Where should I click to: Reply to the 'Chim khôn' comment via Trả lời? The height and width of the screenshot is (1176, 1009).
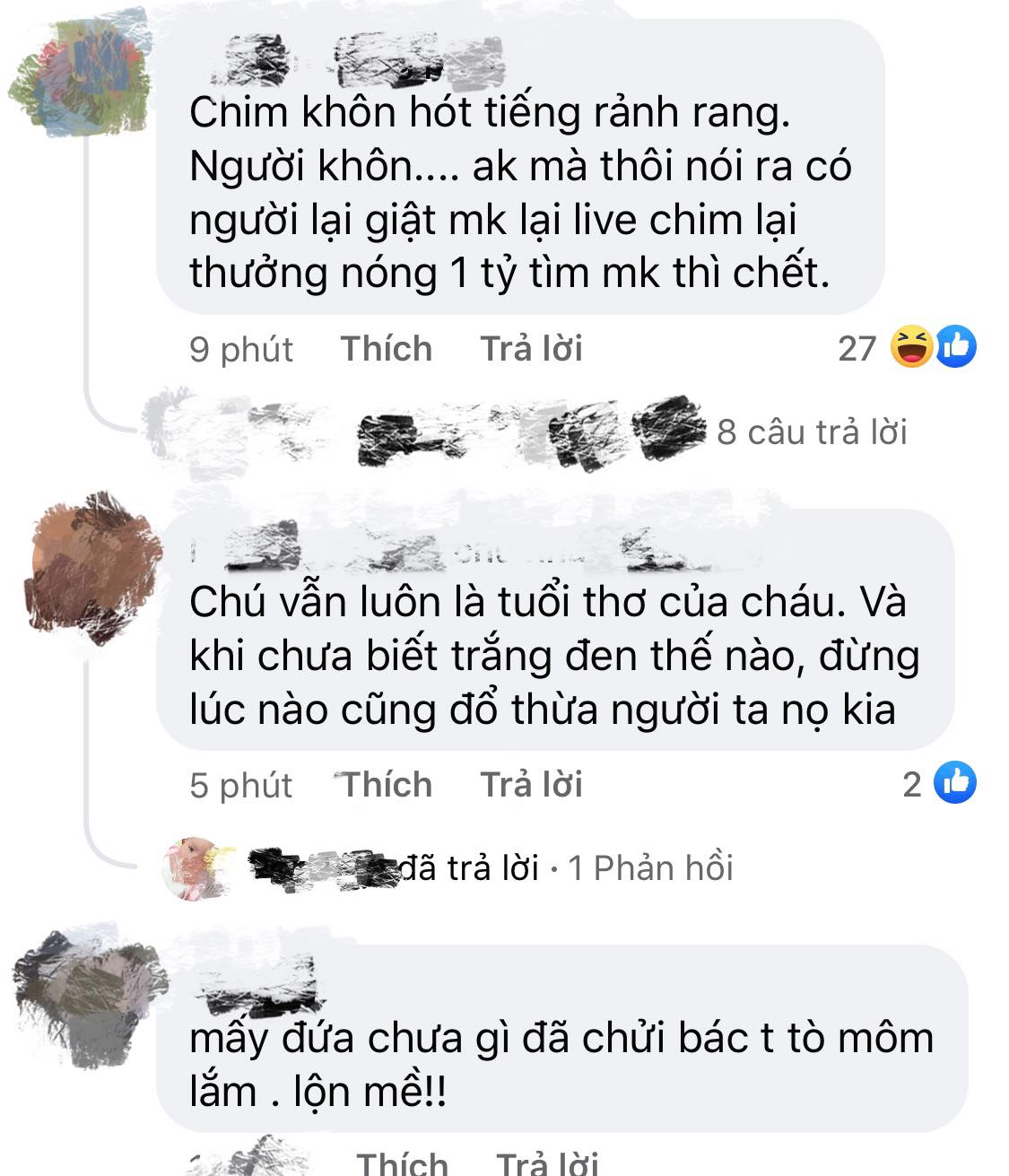pos(532,348)
